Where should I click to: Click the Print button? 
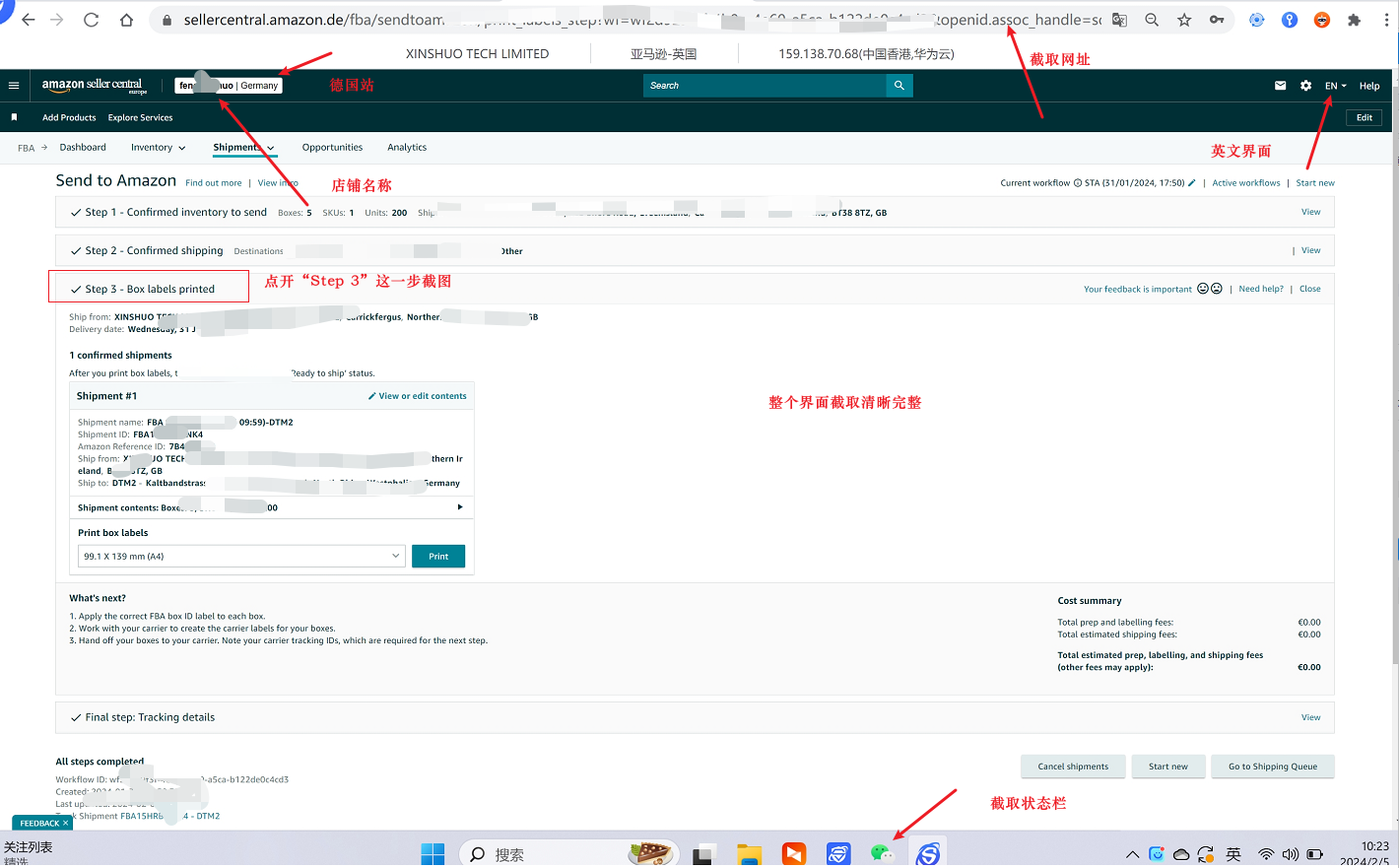(x=438, y=557)
